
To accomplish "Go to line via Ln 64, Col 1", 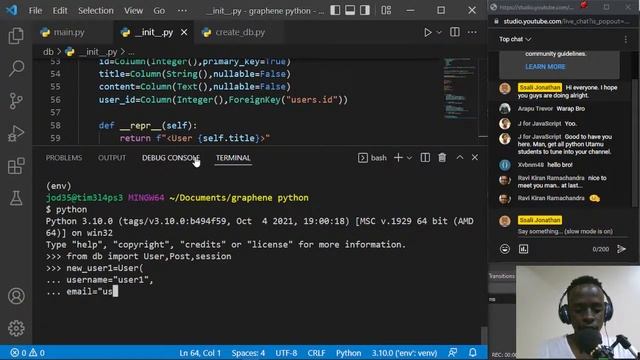I will 200,353.
